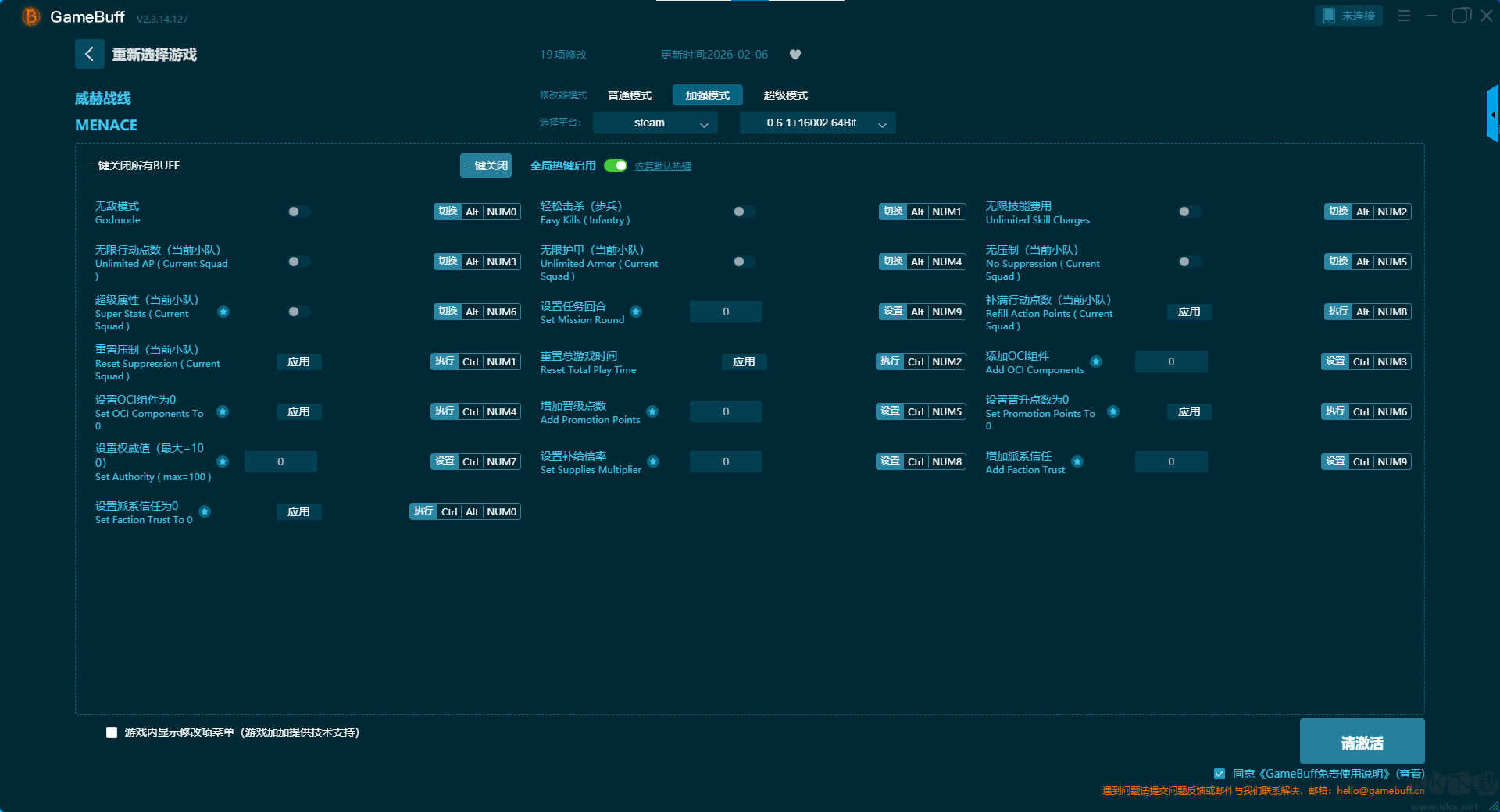Toggle No Suppression switch
This screenshot has width=1500, height=812.
point(1189,262)
